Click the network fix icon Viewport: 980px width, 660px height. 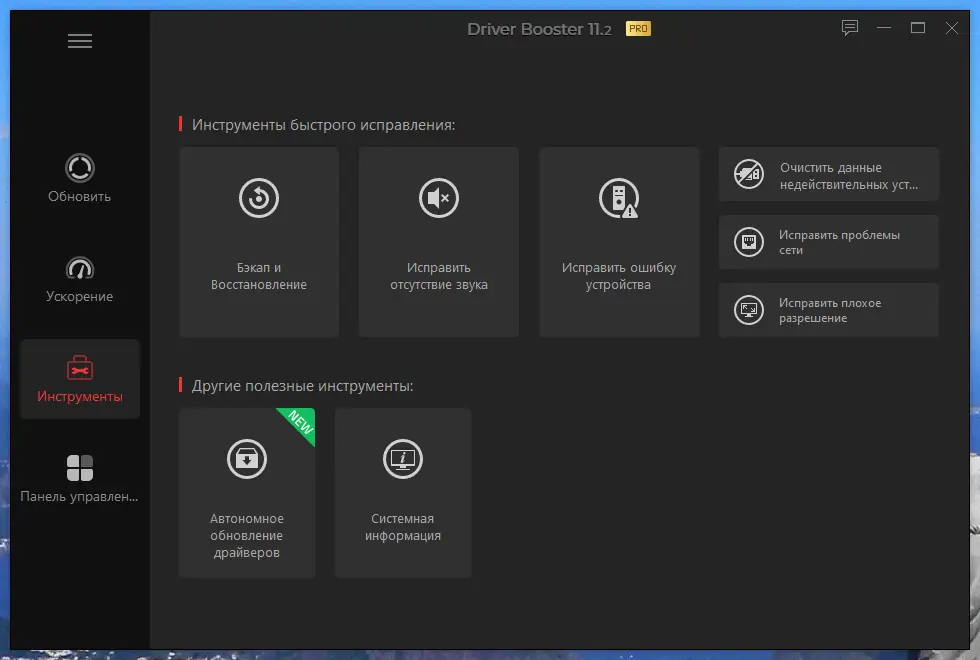(x=749, y=242)
